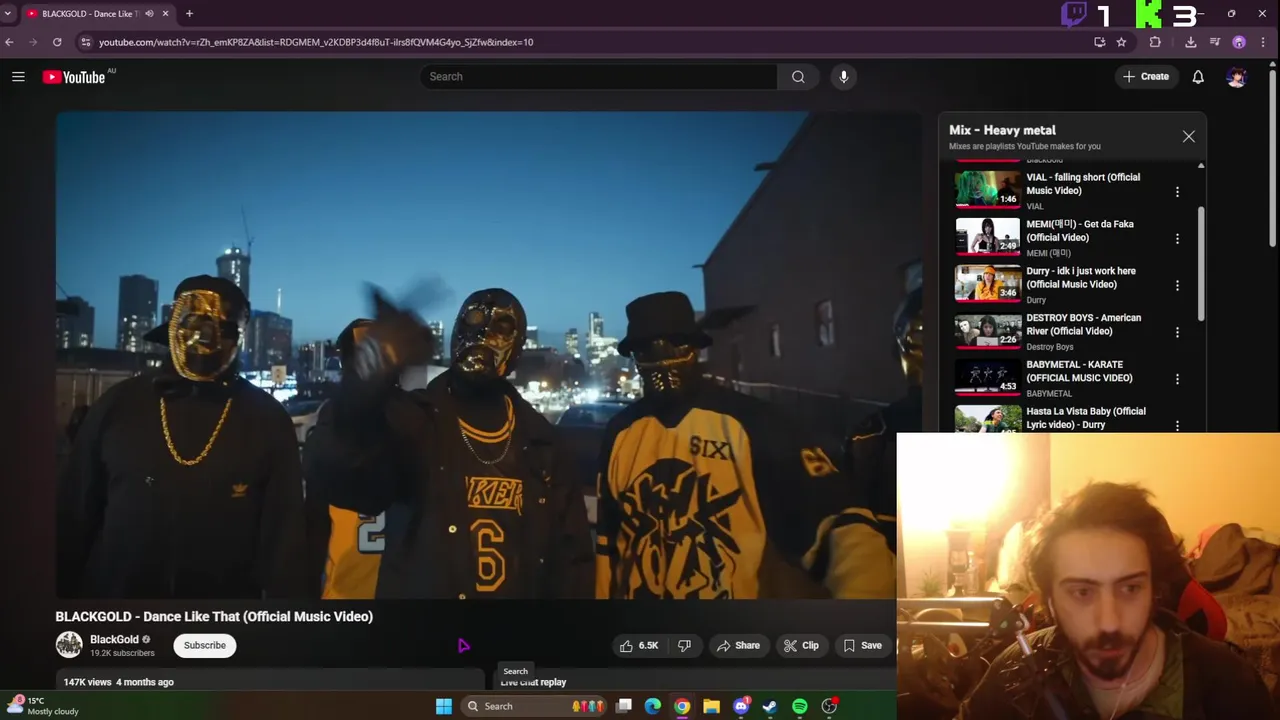Play VIAL - falling short thumbnail

pos(987,189)
